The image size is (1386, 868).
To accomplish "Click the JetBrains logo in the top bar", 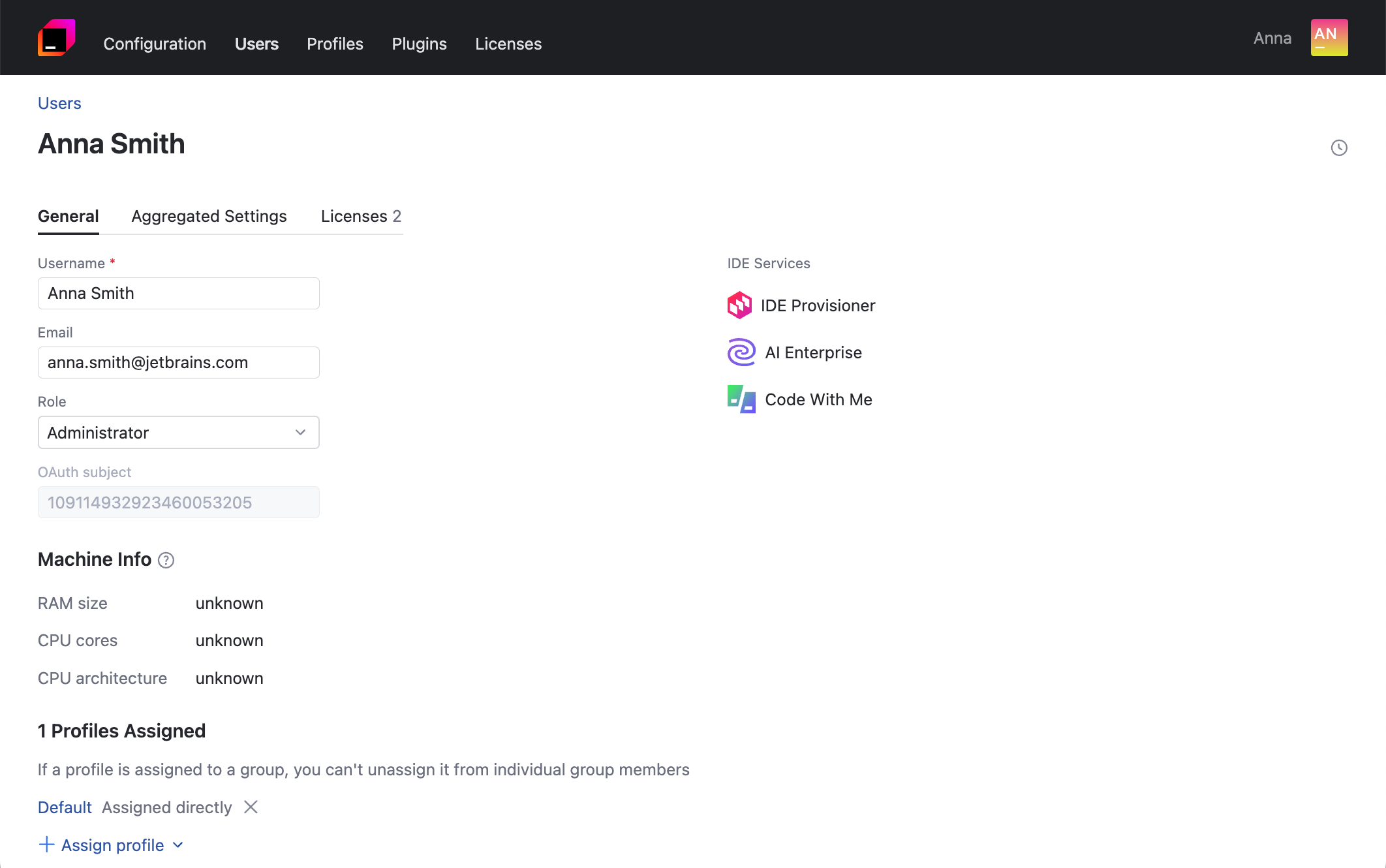I will click(x=57, y=37).
